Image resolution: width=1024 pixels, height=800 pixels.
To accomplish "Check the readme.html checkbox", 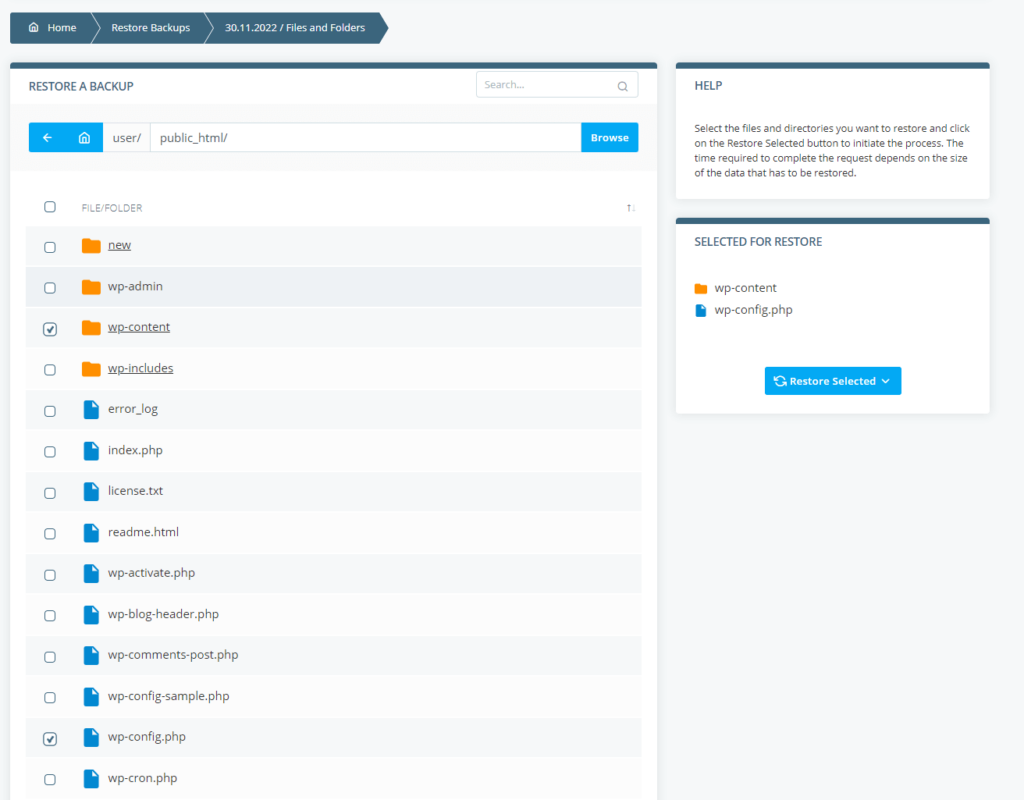I will point(50,533).
